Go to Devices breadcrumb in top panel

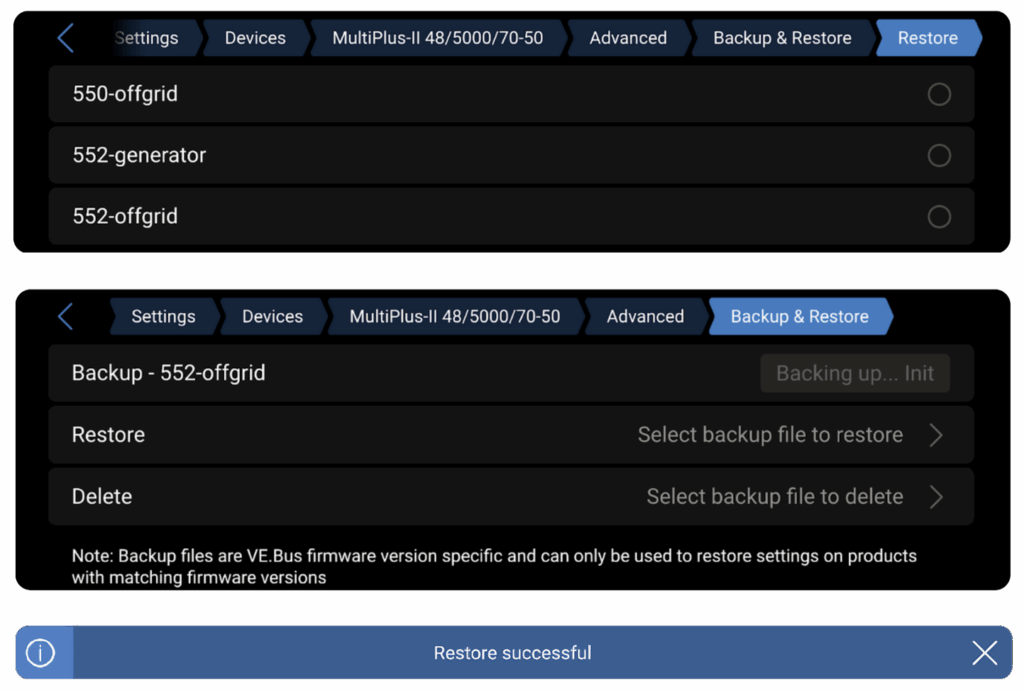255,38
